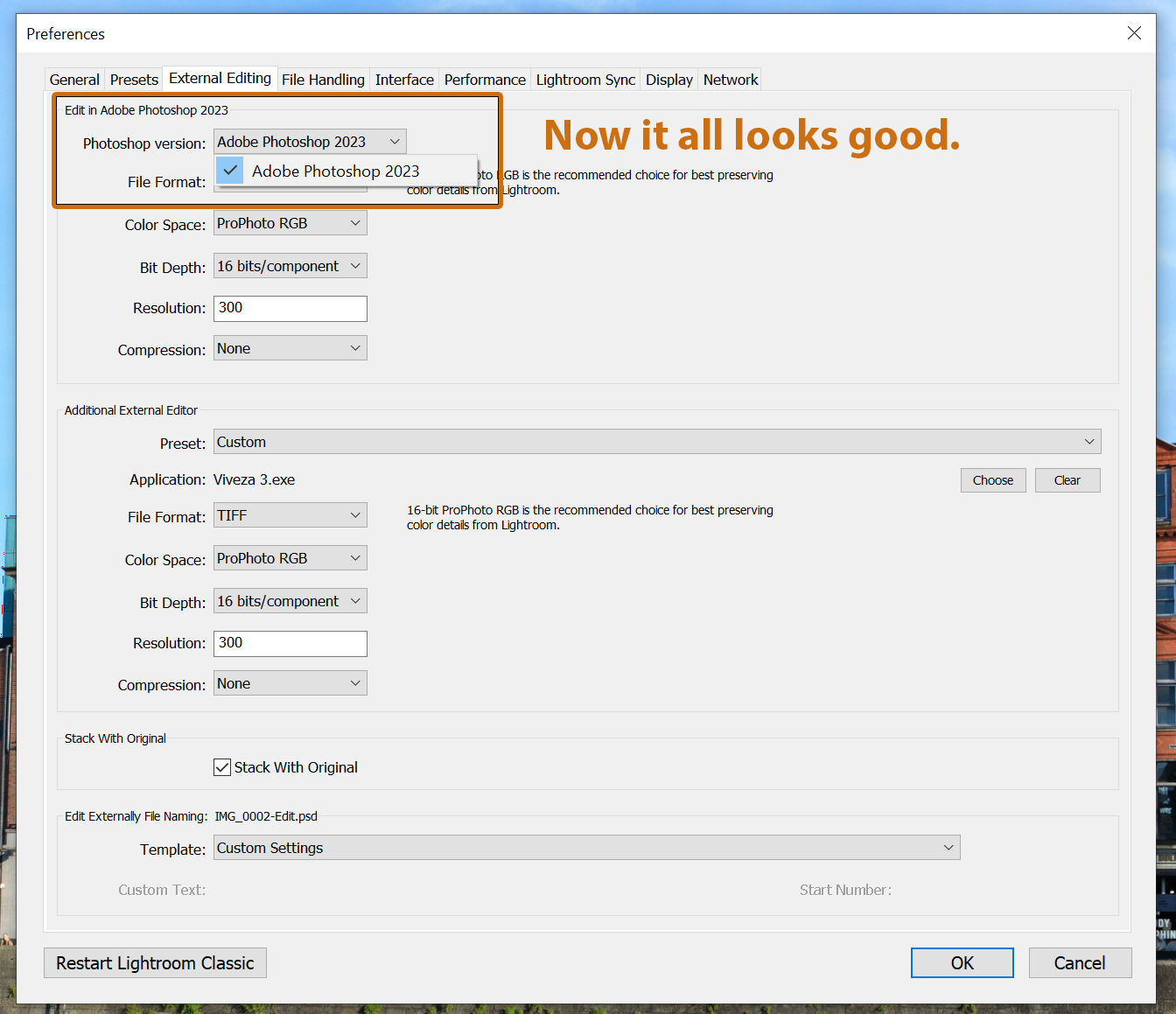This screenshot has width=1176, height=1014.
Task: Open the Template Custom Settings dropdown
Action: [587, 848]
